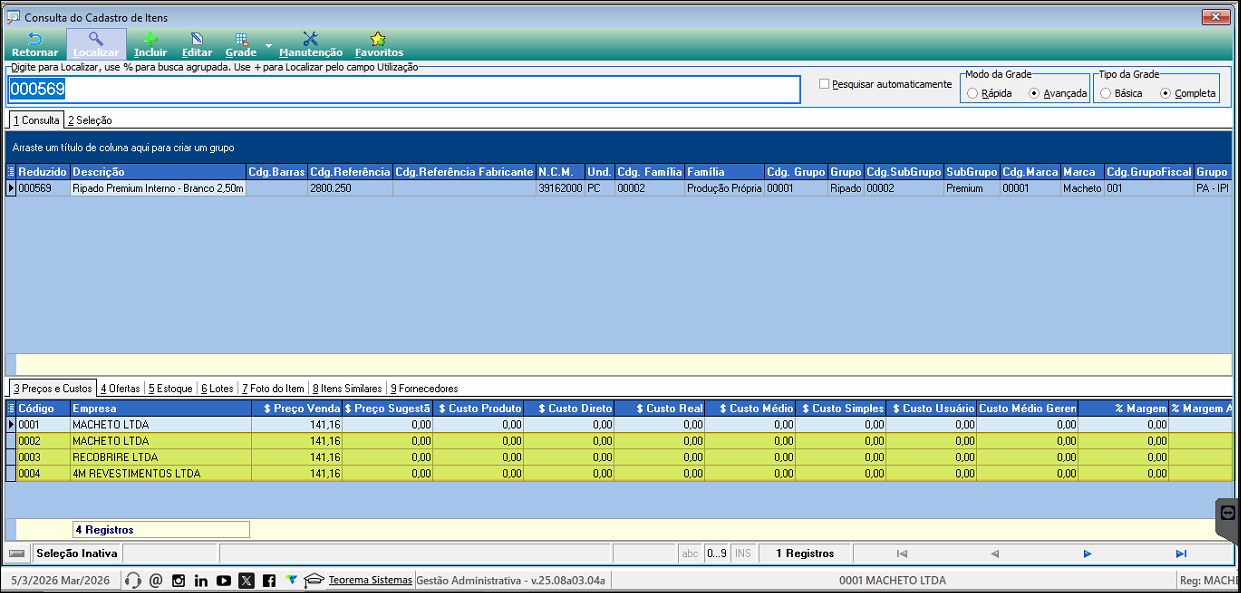Open the 5 Estoque tab
This screenshot has width=1241, height=593.
pos(170,388)
